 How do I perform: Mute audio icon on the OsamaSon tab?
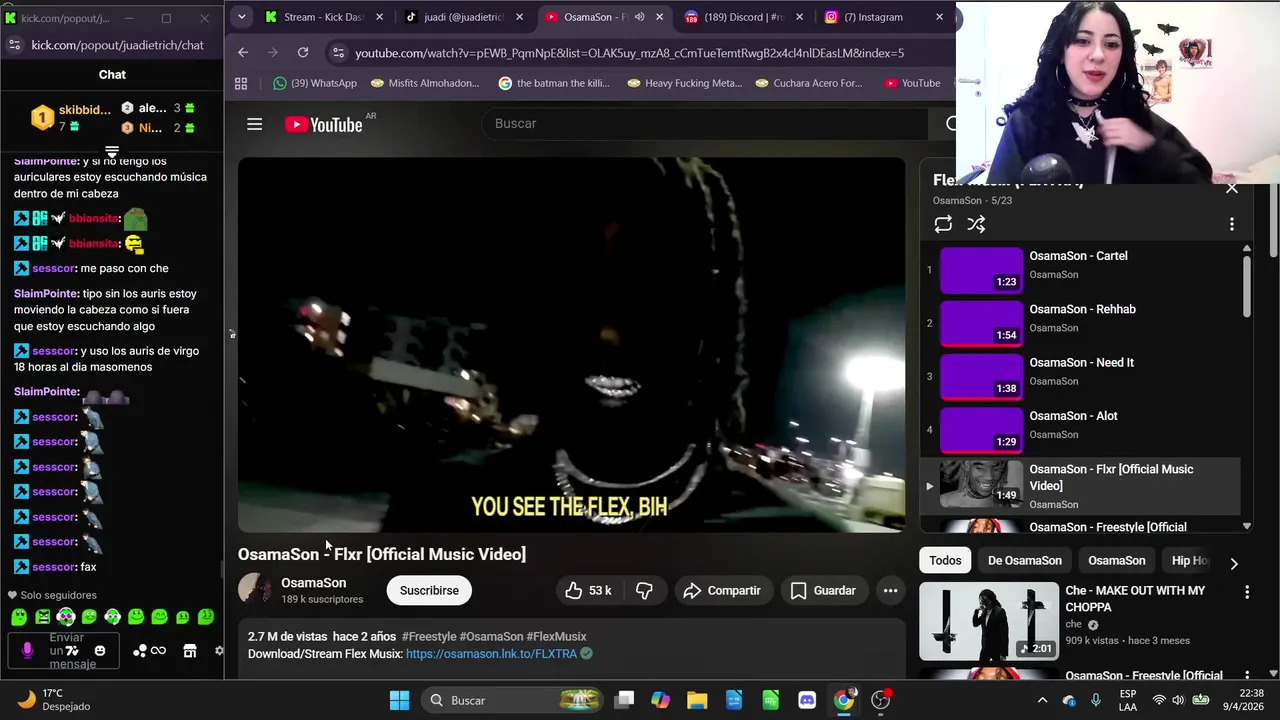point(639,17)
